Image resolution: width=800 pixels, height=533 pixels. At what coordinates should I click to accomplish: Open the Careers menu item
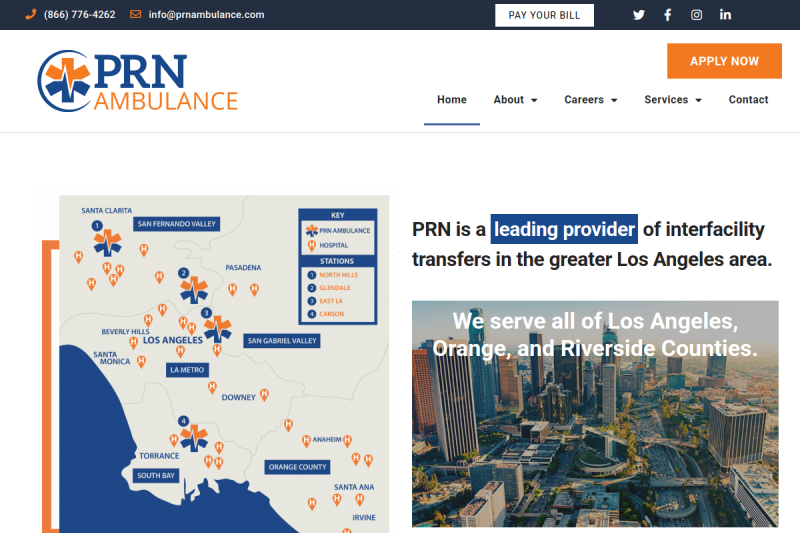point(584,99)
